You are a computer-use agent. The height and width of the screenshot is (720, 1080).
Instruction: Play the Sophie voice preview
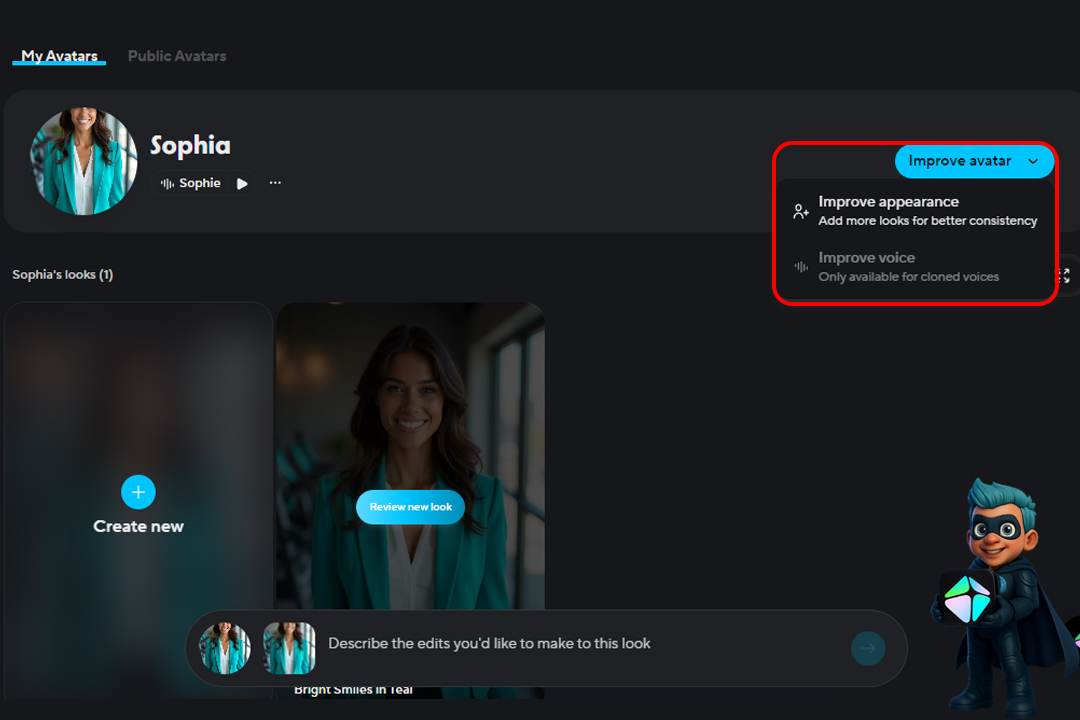pyautogui.click(x=242, y=184)
